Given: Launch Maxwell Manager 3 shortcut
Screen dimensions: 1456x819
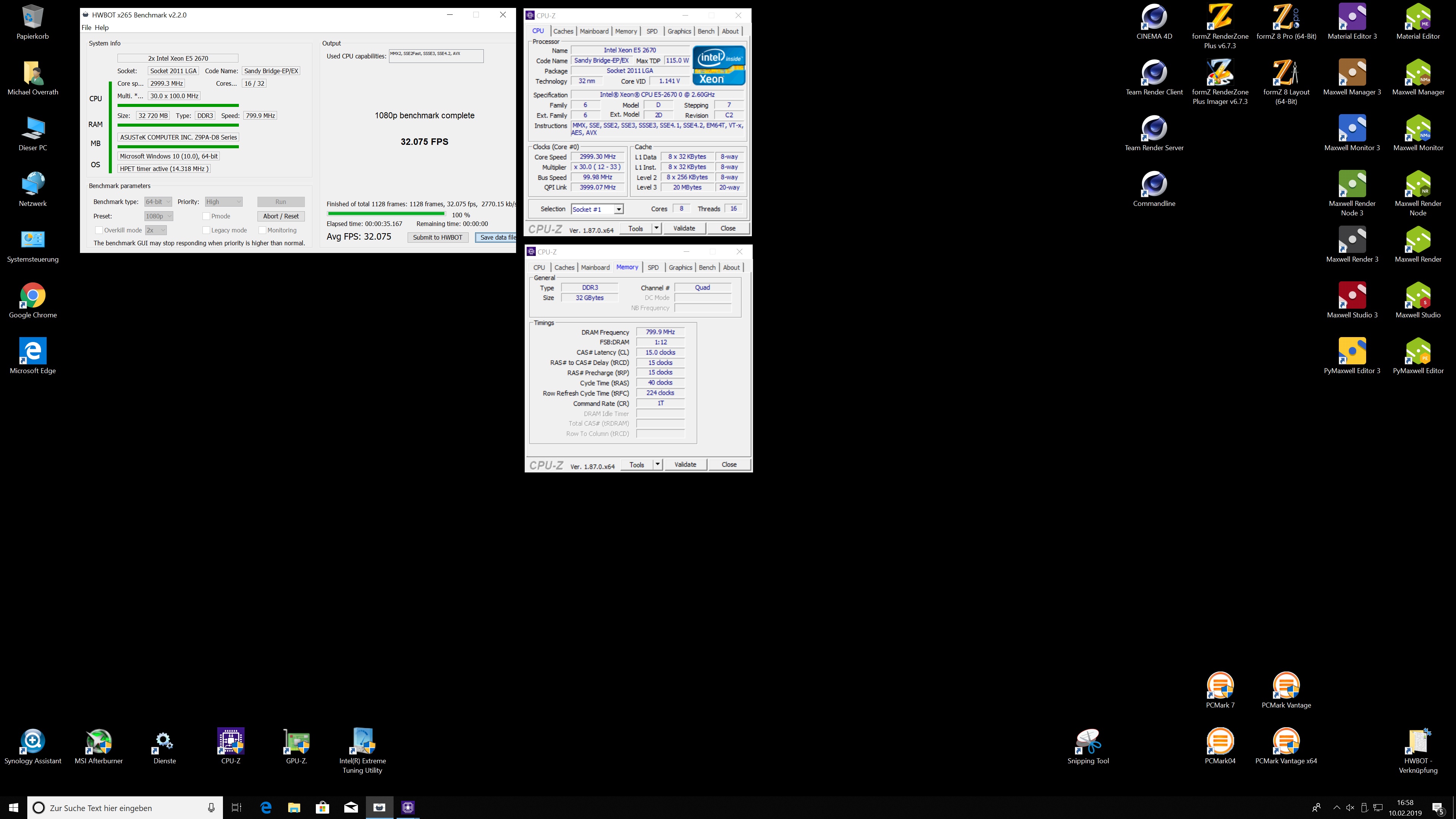Looking at the screenshot, I should pyautogui.click(x=1352, y=77).
